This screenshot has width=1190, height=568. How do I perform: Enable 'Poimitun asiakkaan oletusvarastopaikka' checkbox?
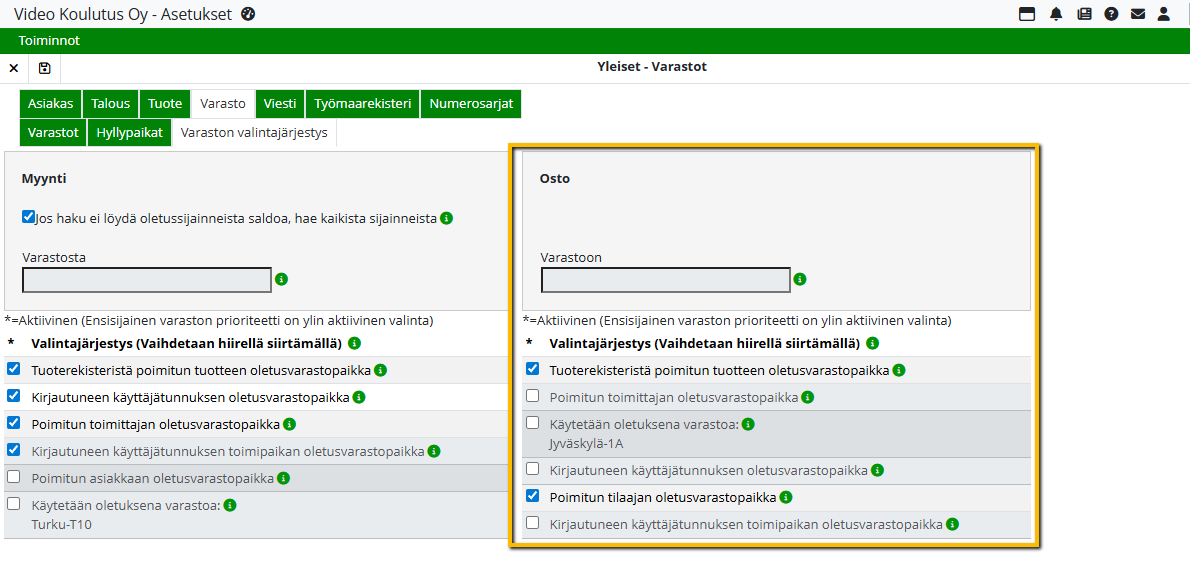pos(14,477)
